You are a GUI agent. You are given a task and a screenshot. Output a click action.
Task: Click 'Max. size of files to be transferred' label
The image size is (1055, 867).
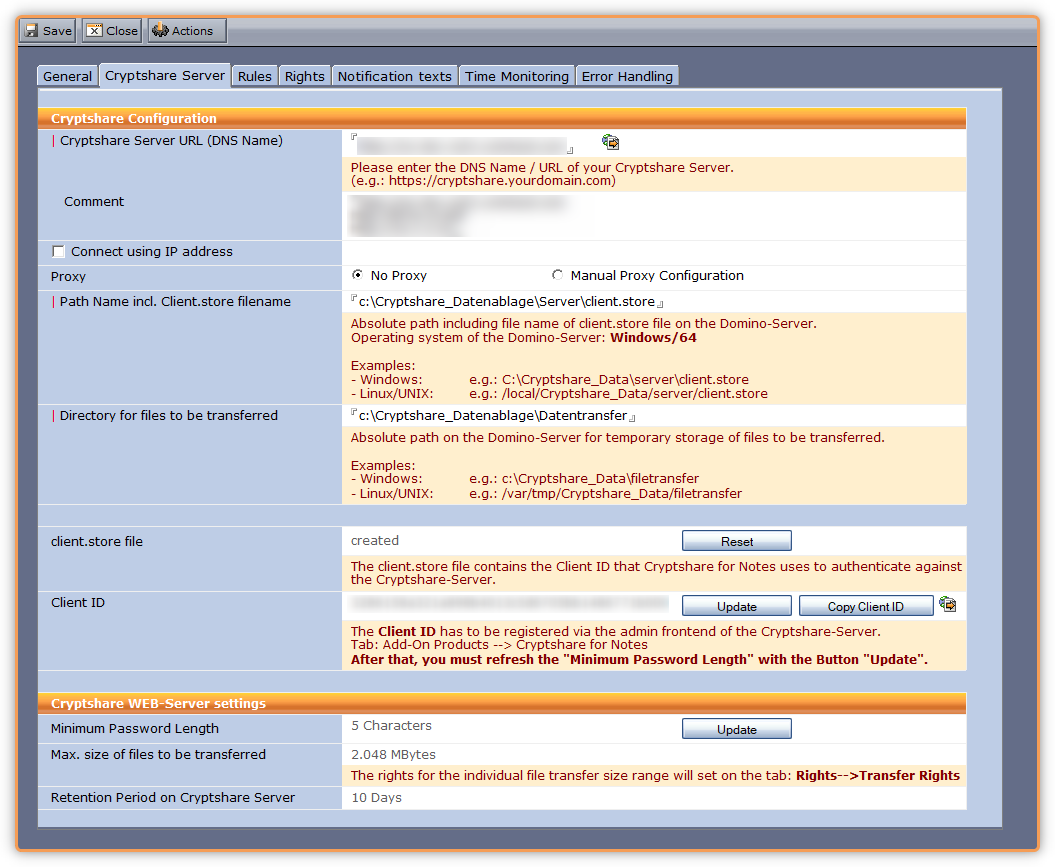pos(158,755)
